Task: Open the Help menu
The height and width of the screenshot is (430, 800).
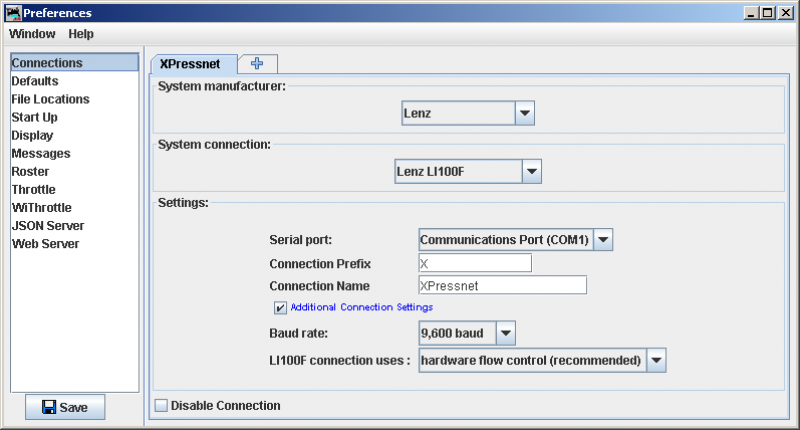Action: coord(81,34)
